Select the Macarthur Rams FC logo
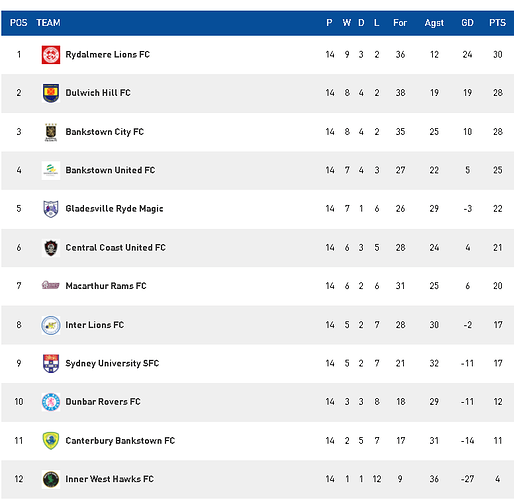The width and height of the screenshot is (514, 500). 51,285
